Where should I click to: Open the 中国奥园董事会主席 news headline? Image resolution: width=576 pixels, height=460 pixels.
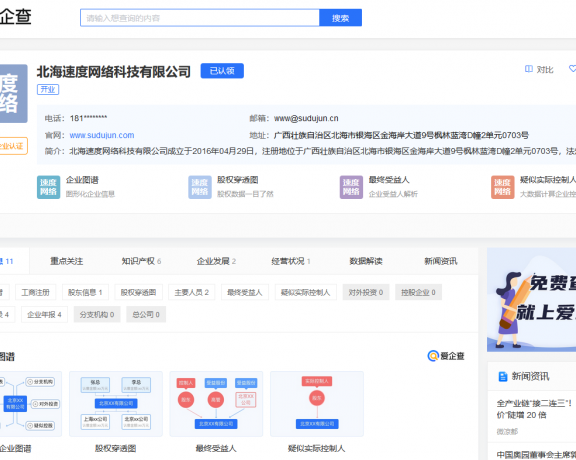536,454
